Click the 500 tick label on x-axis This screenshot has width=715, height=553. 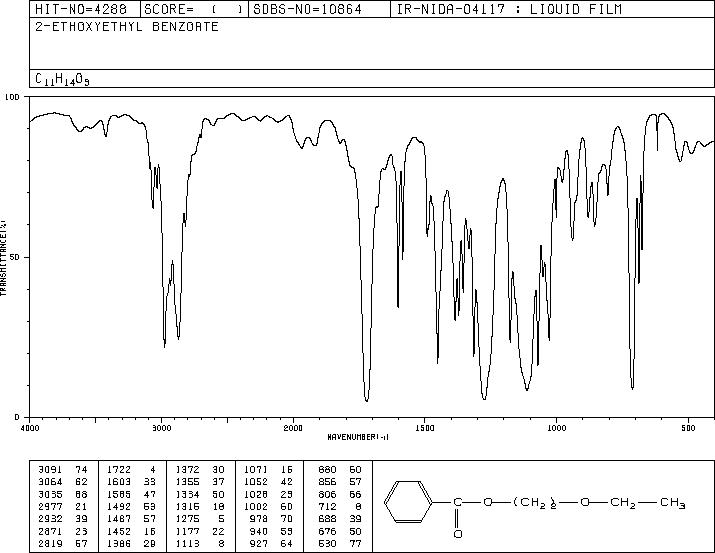pyautogui.click(x=688, y=428)
